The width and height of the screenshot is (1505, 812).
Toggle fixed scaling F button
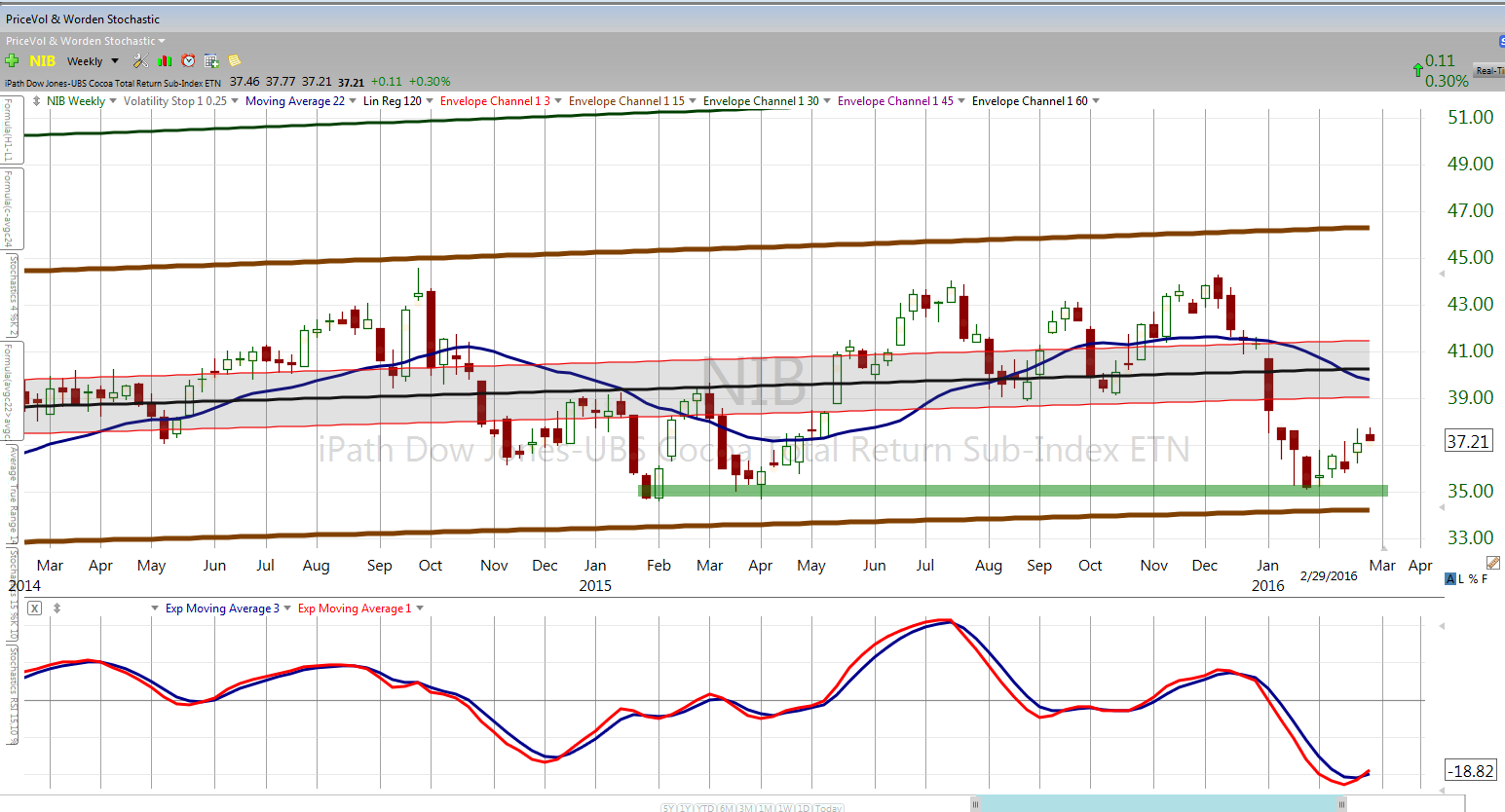1485,578
